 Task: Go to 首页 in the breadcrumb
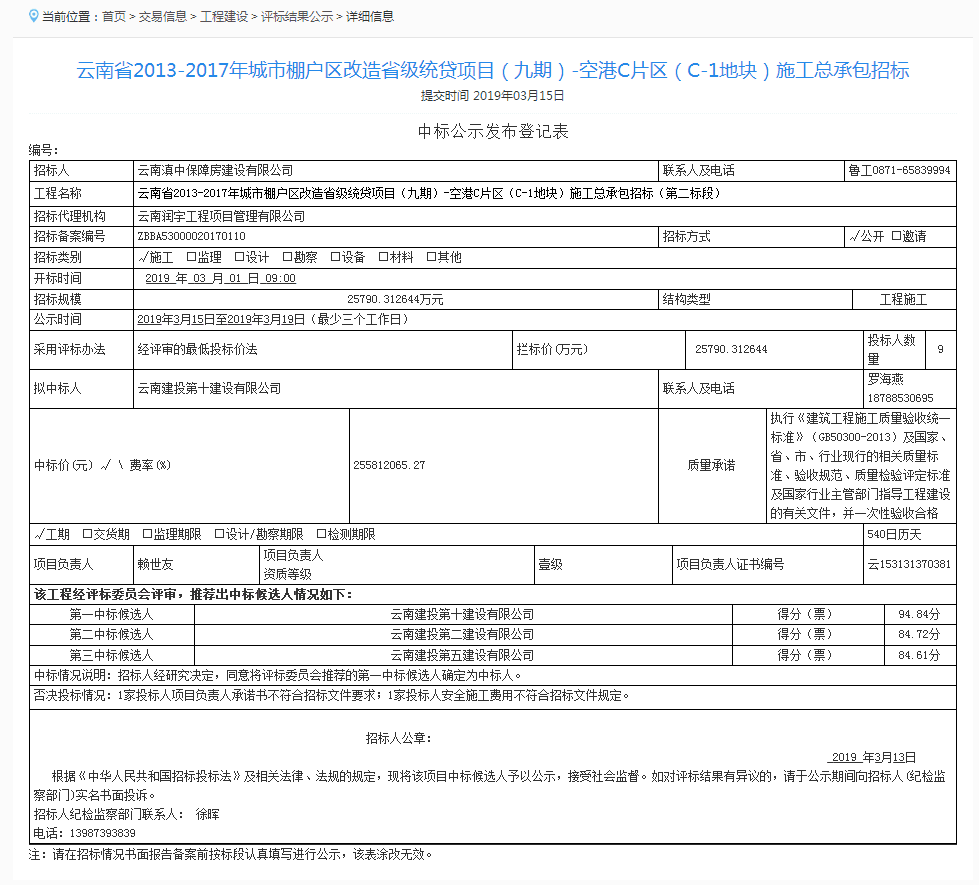point(114,16)
